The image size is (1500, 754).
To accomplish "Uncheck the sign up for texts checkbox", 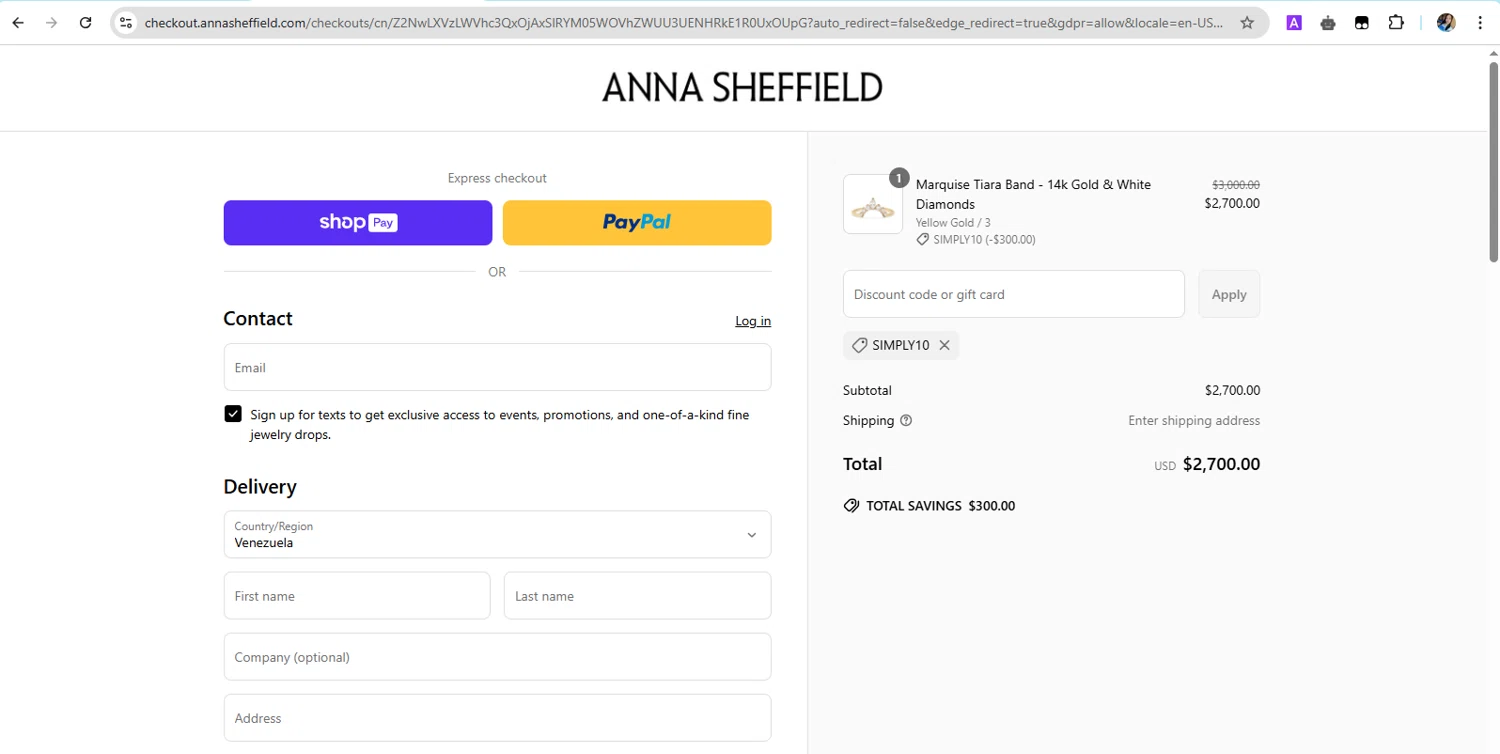I will (233, 414).
